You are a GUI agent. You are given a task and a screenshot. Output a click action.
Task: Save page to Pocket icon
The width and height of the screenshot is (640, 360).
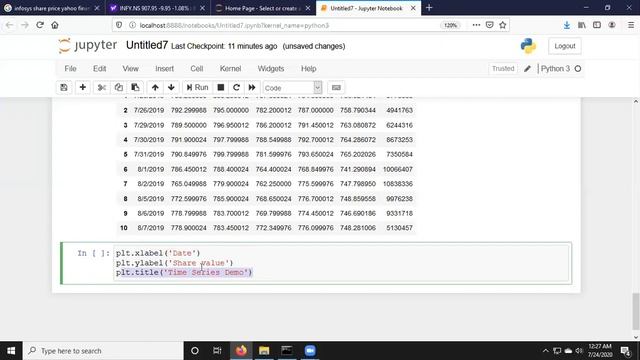(x=489, y=25)
